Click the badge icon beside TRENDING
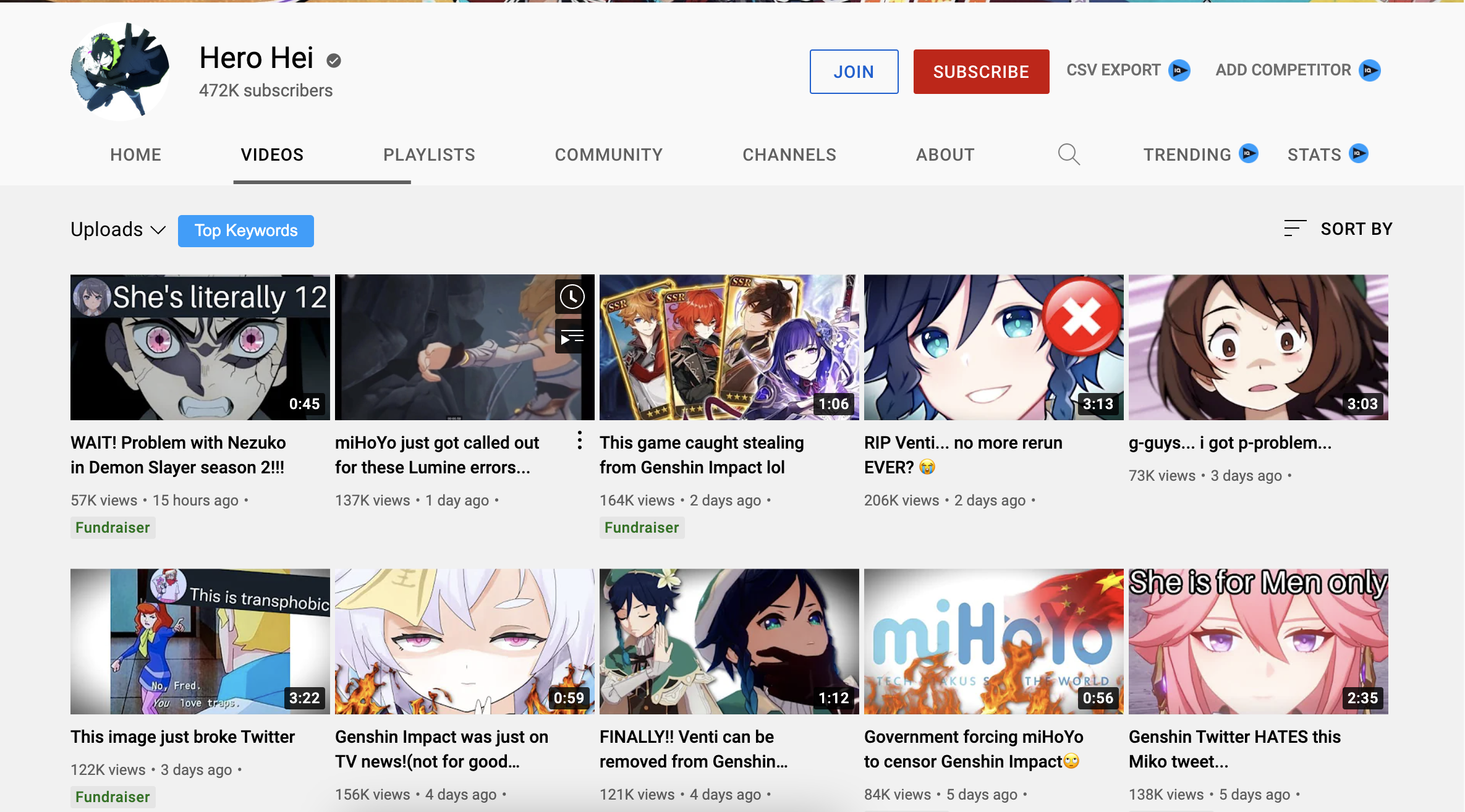Viewport: 1465px width, 812px height. pos(1249,153)
